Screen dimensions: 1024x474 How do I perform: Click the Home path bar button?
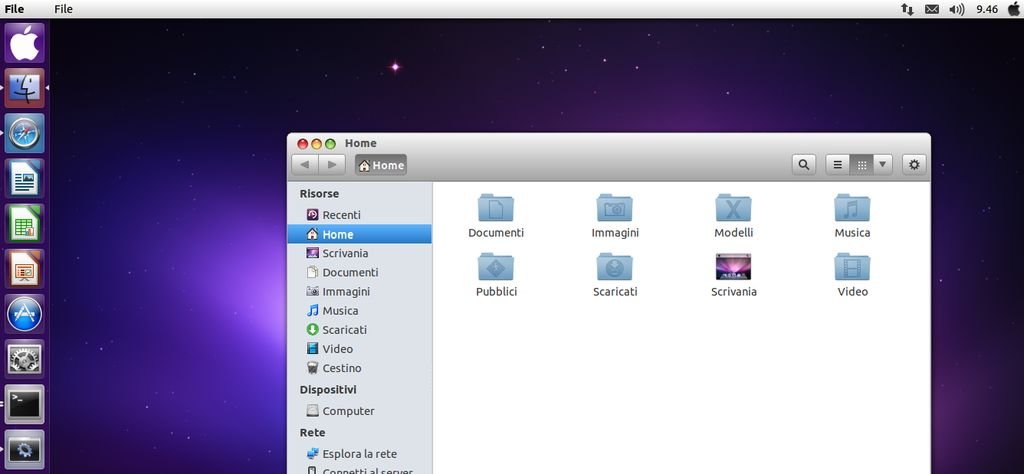point(381,165)
